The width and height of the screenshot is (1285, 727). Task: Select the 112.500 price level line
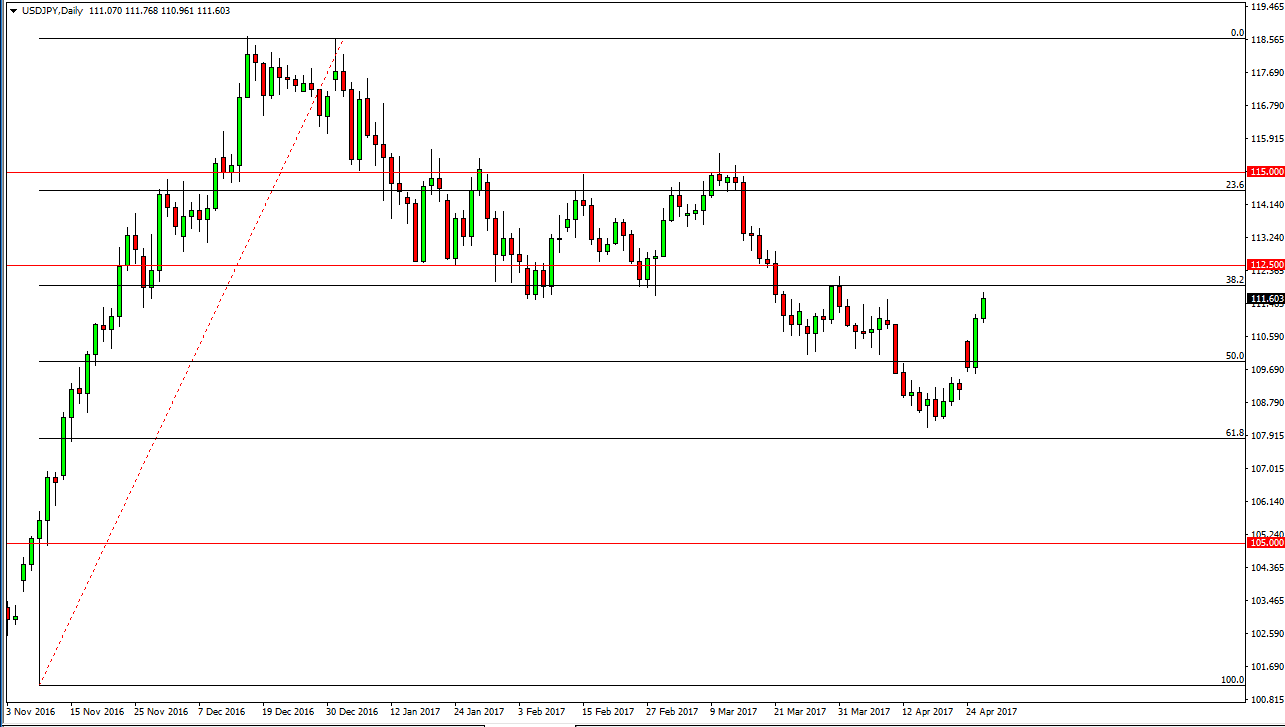600,264
